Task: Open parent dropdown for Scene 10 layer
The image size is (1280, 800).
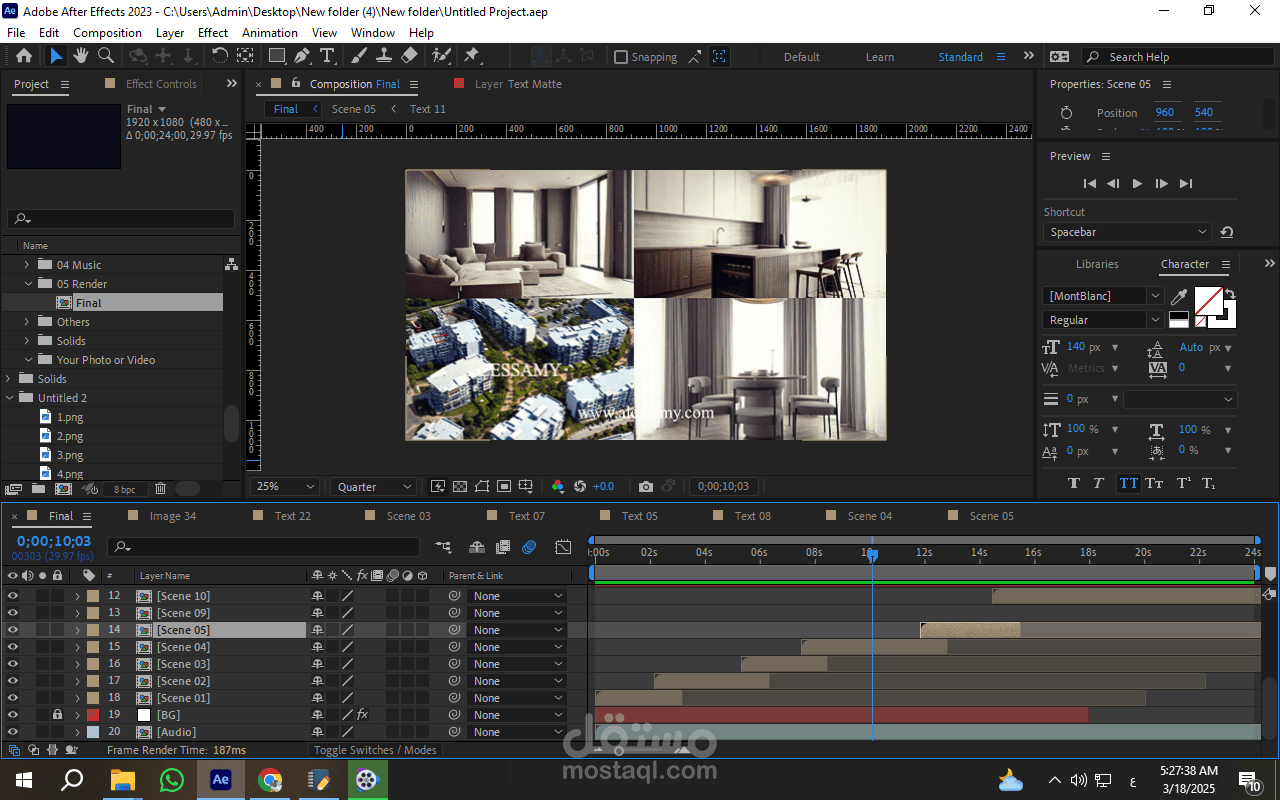Action: [518, 596]
